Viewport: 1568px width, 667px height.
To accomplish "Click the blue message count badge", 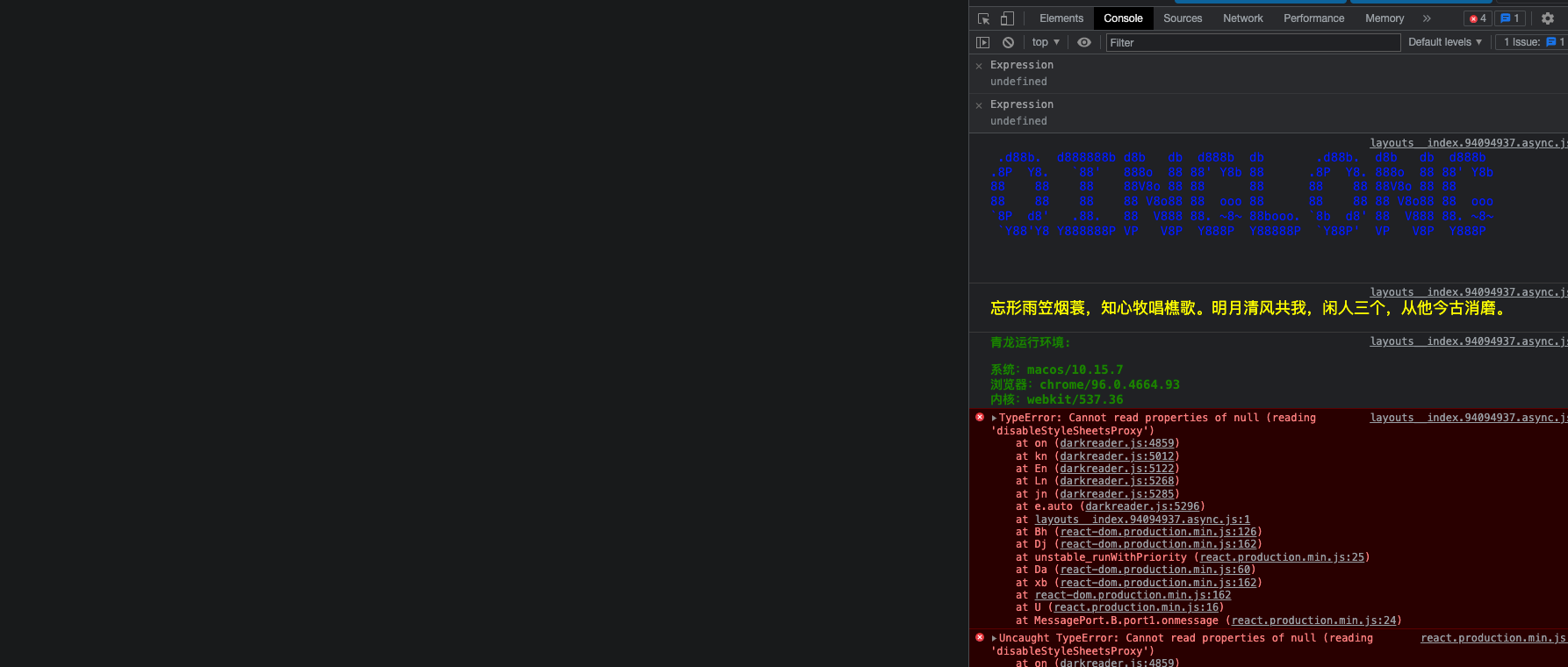I will point(1510,18).
